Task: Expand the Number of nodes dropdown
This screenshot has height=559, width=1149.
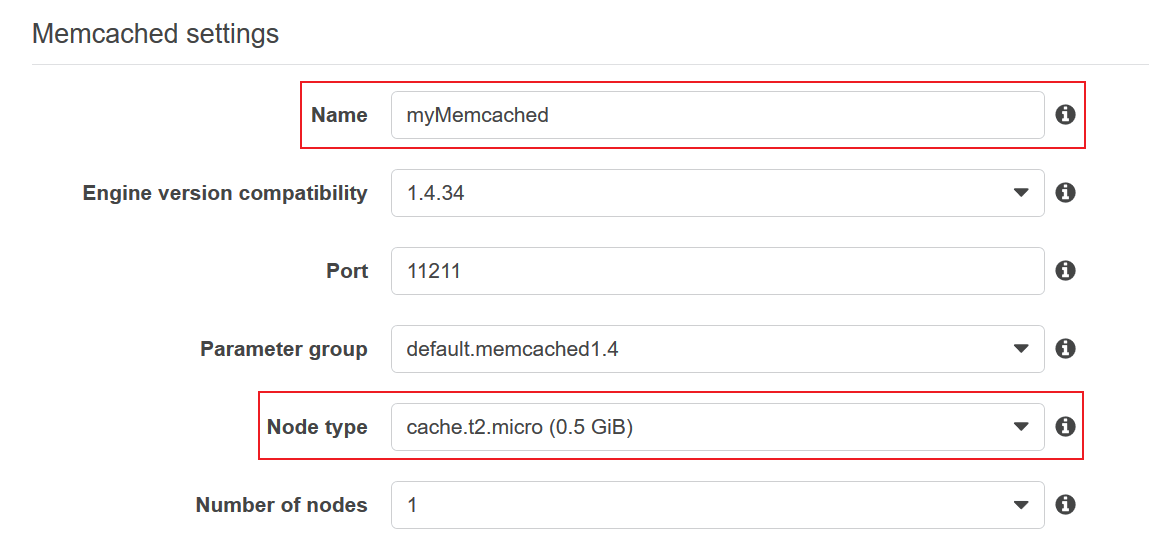Action: [x=716, y=505]
